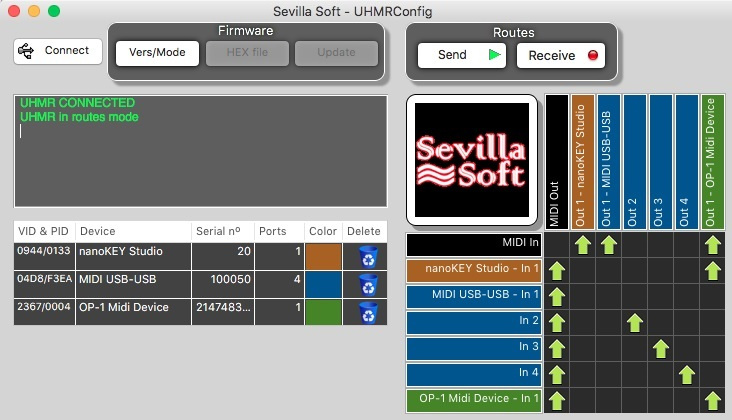Pick the orange color swatch for nanoKEY Studio
The image size is (732, 420).
[x=323, y=256]
